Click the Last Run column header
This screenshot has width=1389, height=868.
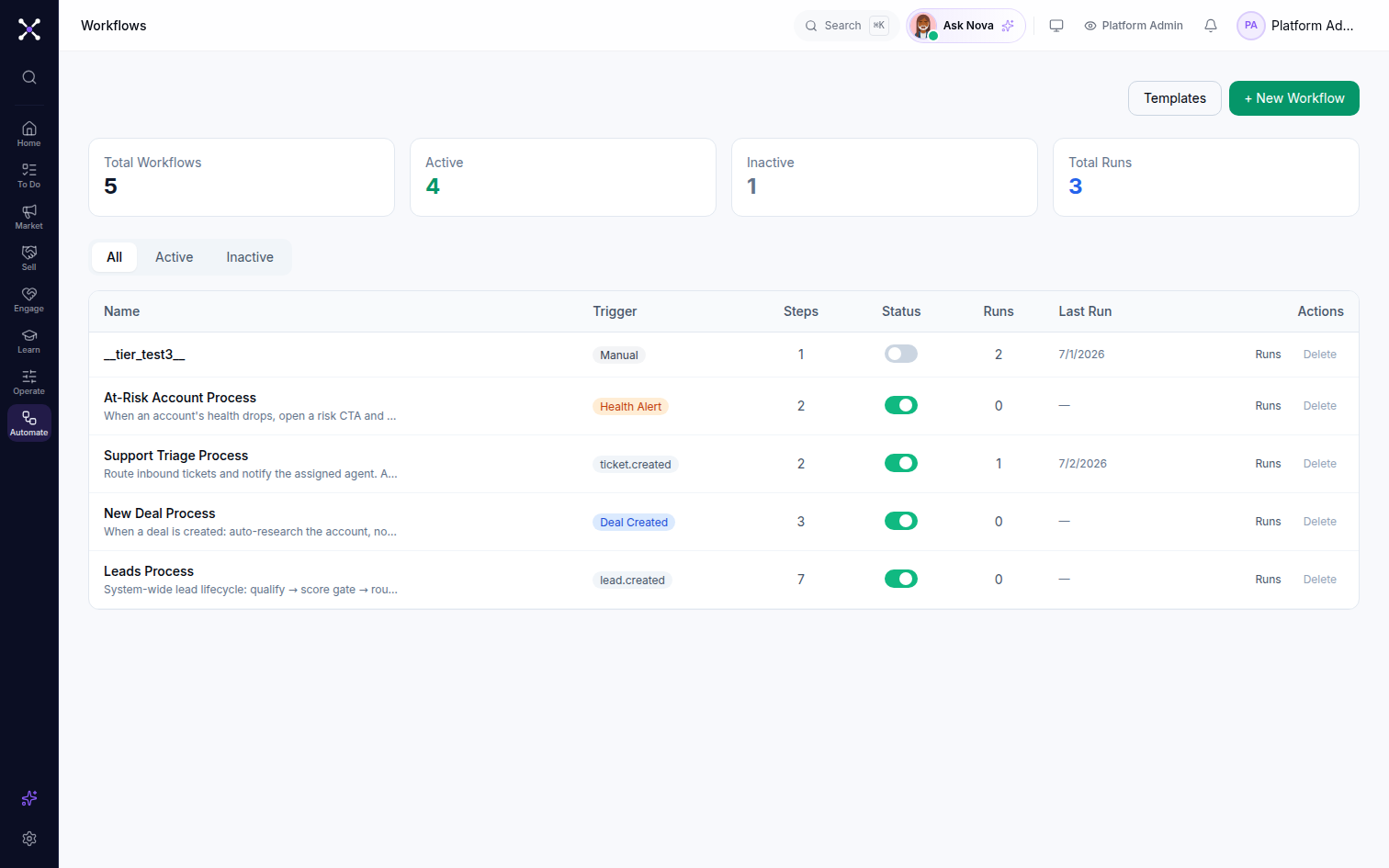(x=1085, y=311)
